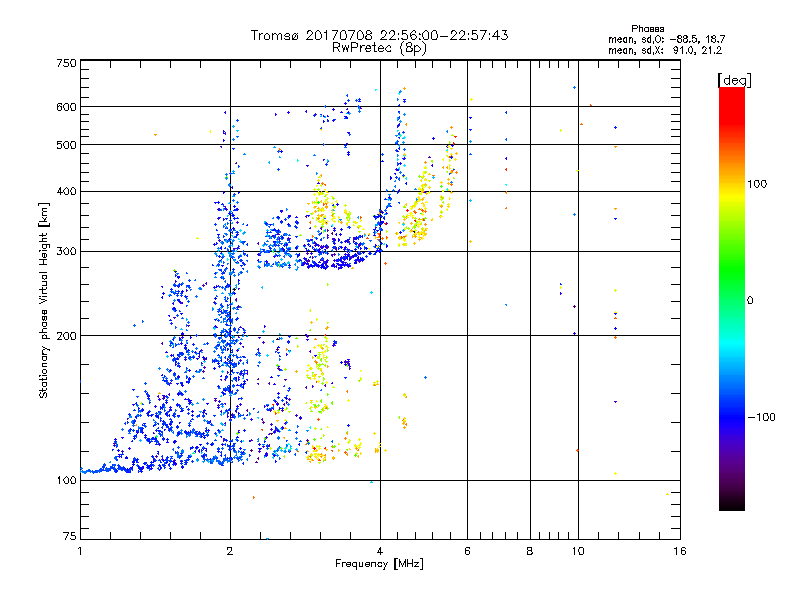Click the '200' y-axis tick label
The height and width of the screenshot is (600, 800).
(66, 336)
